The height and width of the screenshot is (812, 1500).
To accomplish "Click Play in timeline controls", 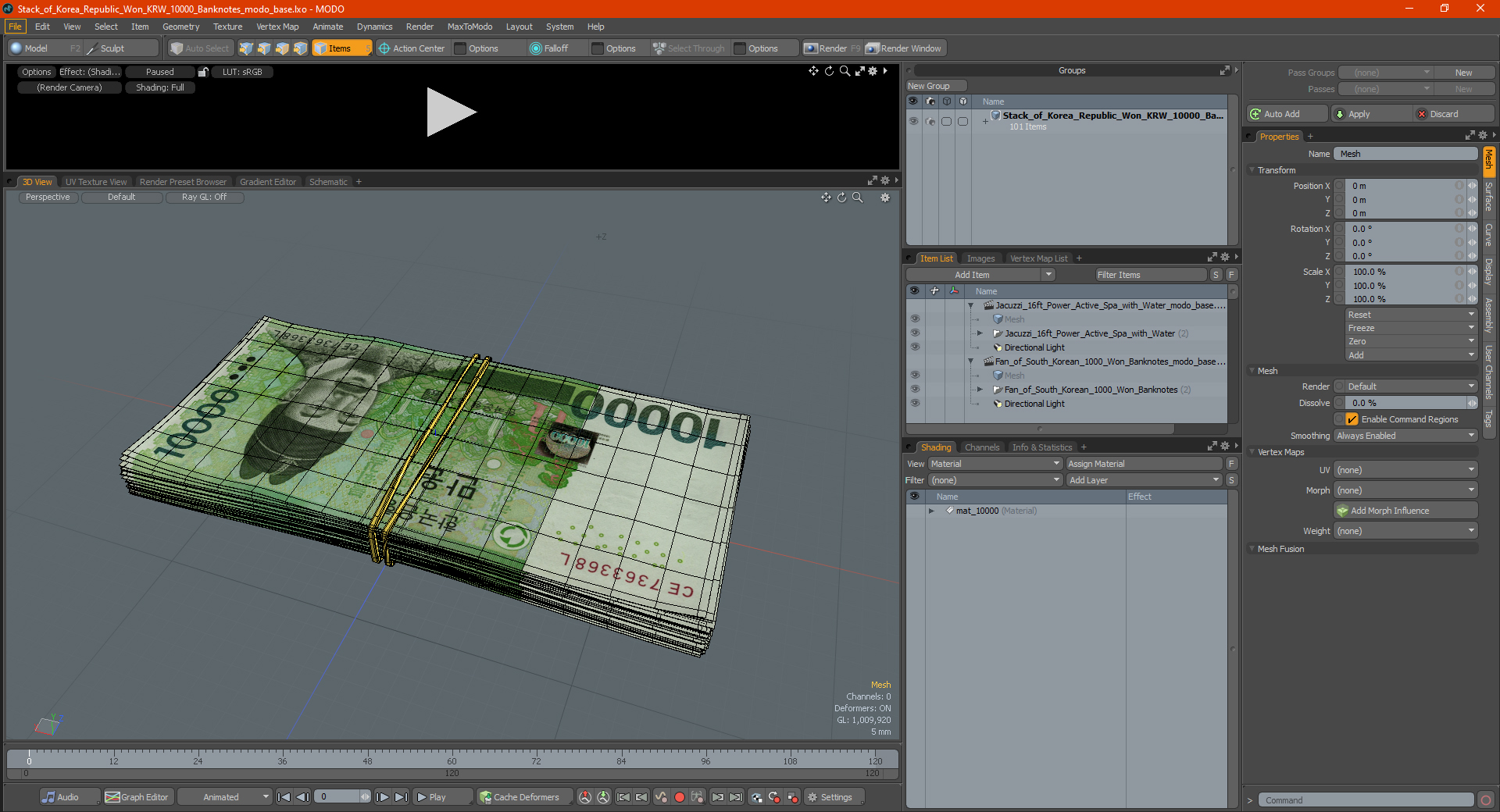I will click(x=441, y=797).
